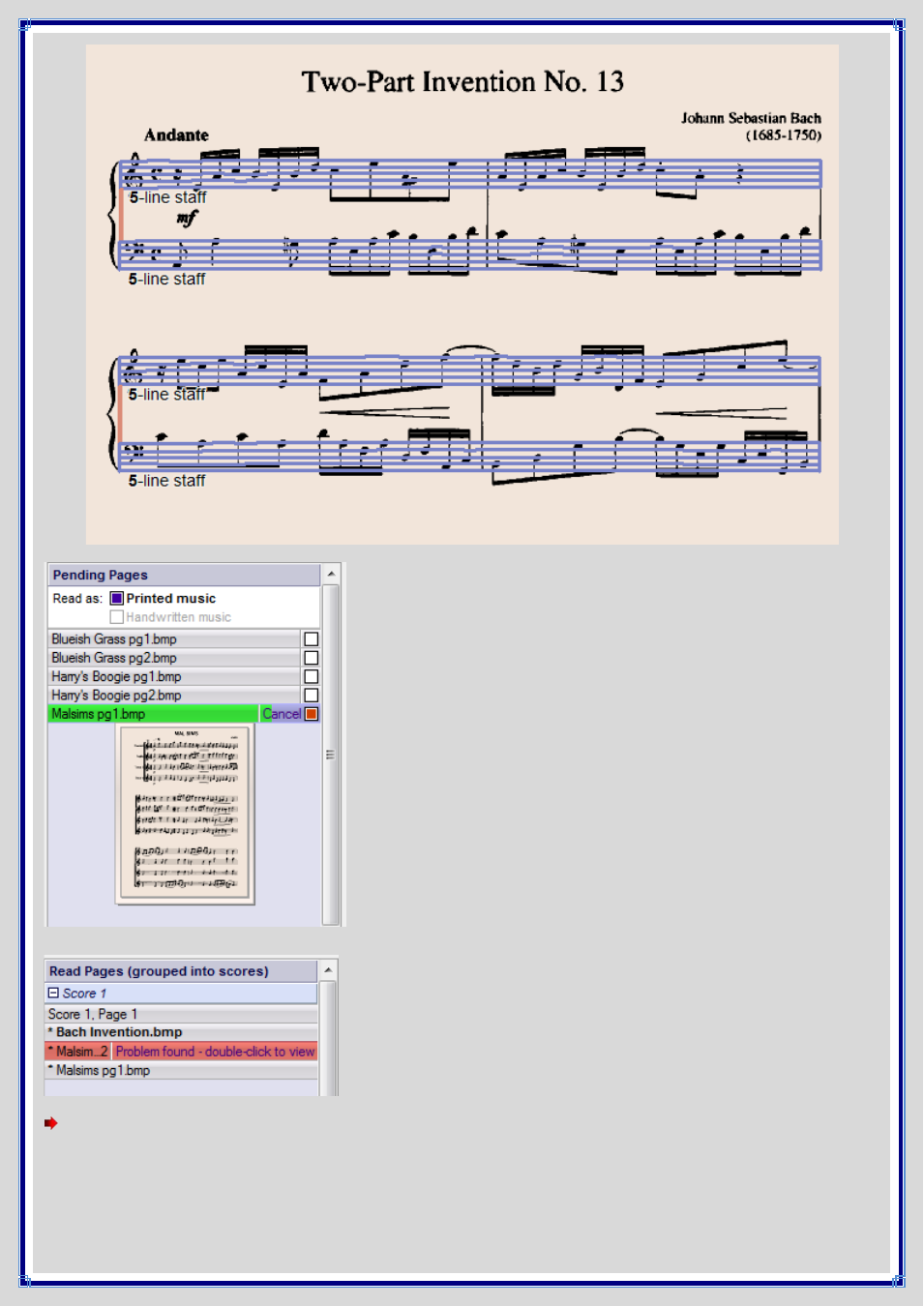
Task: Click the first system's bass 5-line staff
Action: (469, 254)
